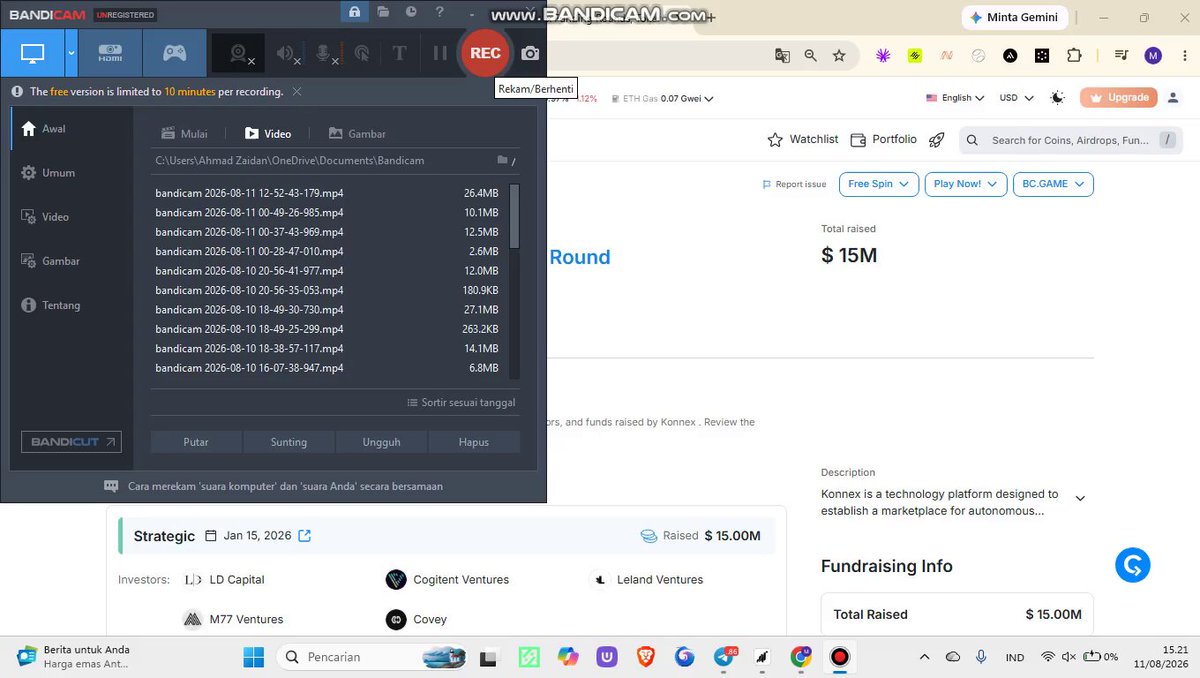Open Brave browser from taskbar
Viewport: 1200px width, 678px height.
[646, 657]
